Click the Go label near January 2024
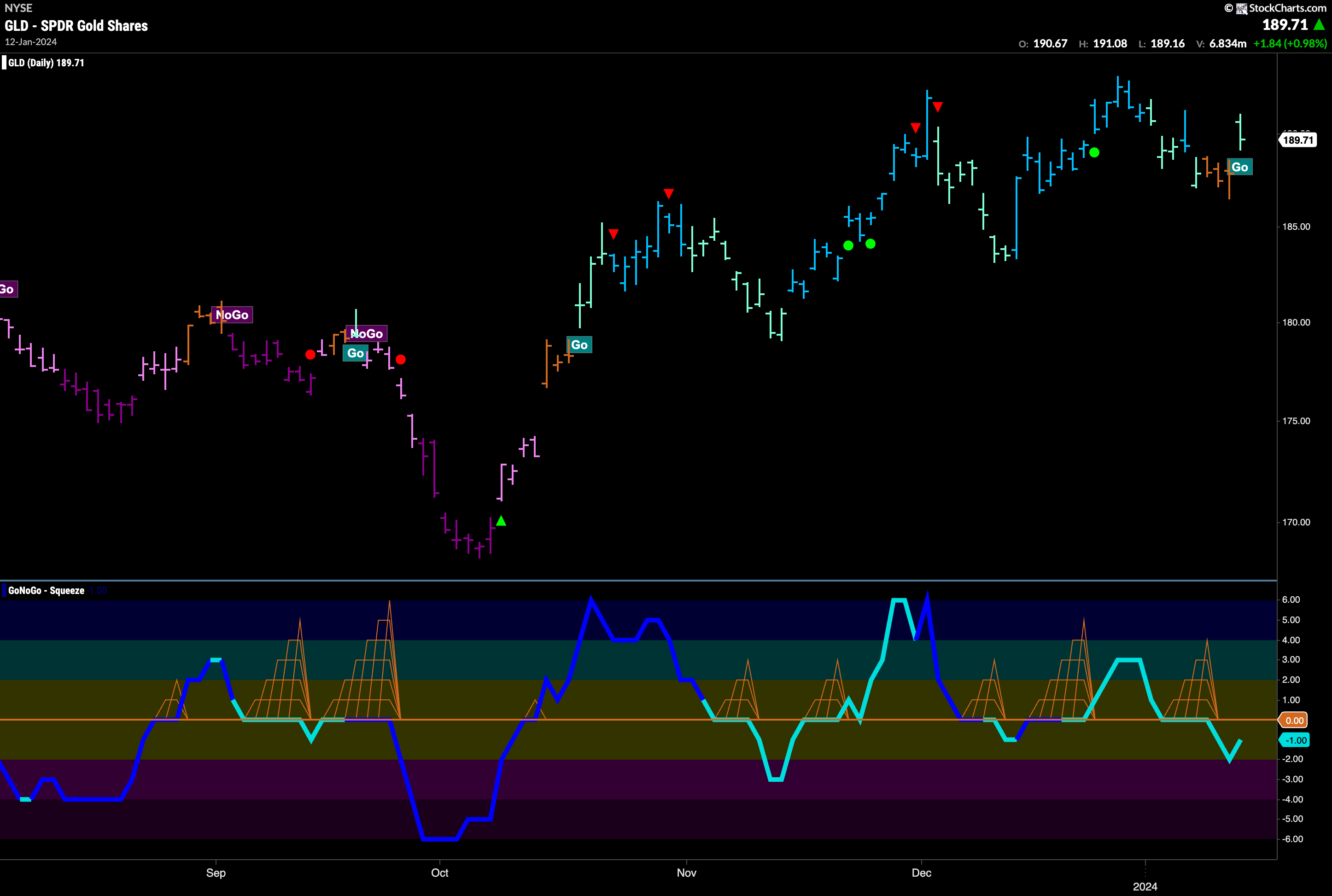The image size is (1332, 896). (1239, 167)
